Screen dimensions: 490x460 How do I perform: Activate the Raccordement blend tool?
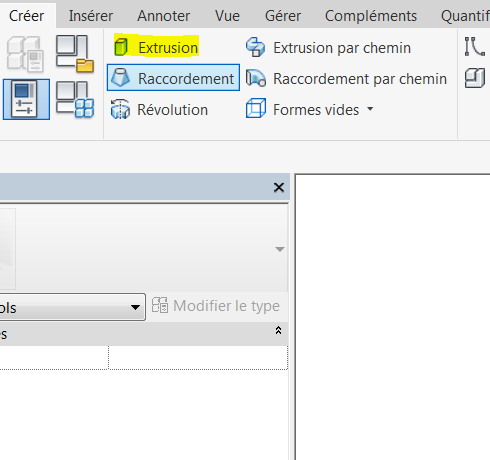click(173, 78)
